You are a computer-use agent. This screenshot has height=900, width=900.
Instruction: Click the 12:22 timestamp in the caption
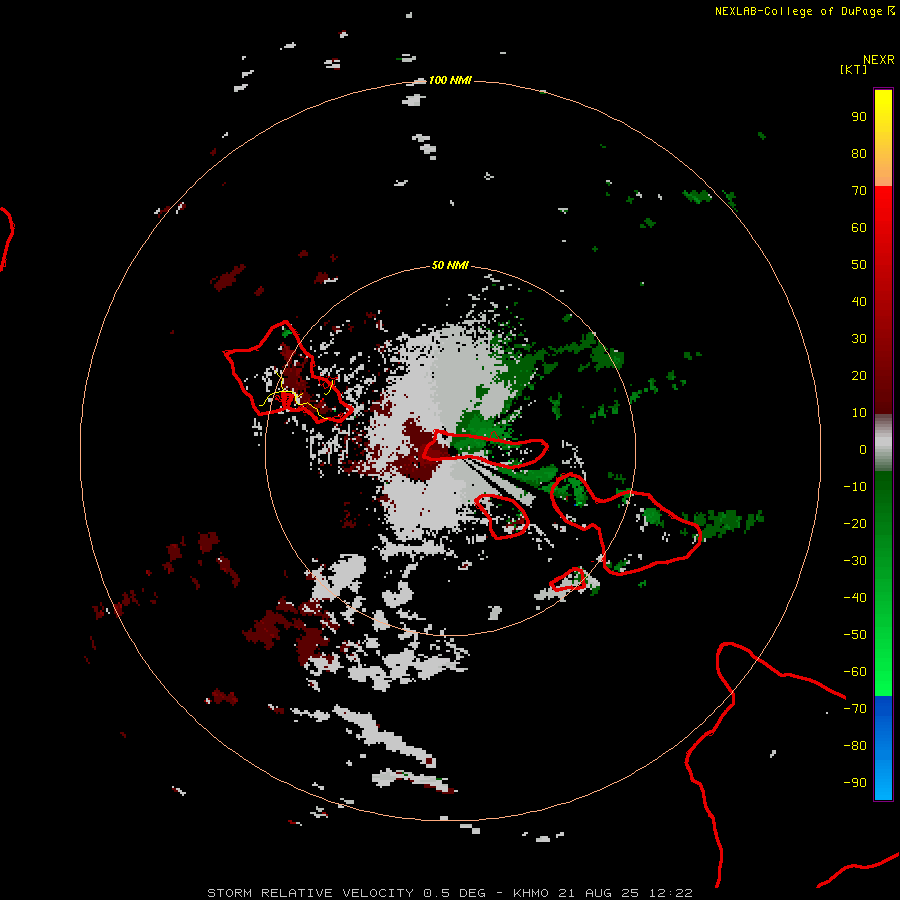point(670,893)
